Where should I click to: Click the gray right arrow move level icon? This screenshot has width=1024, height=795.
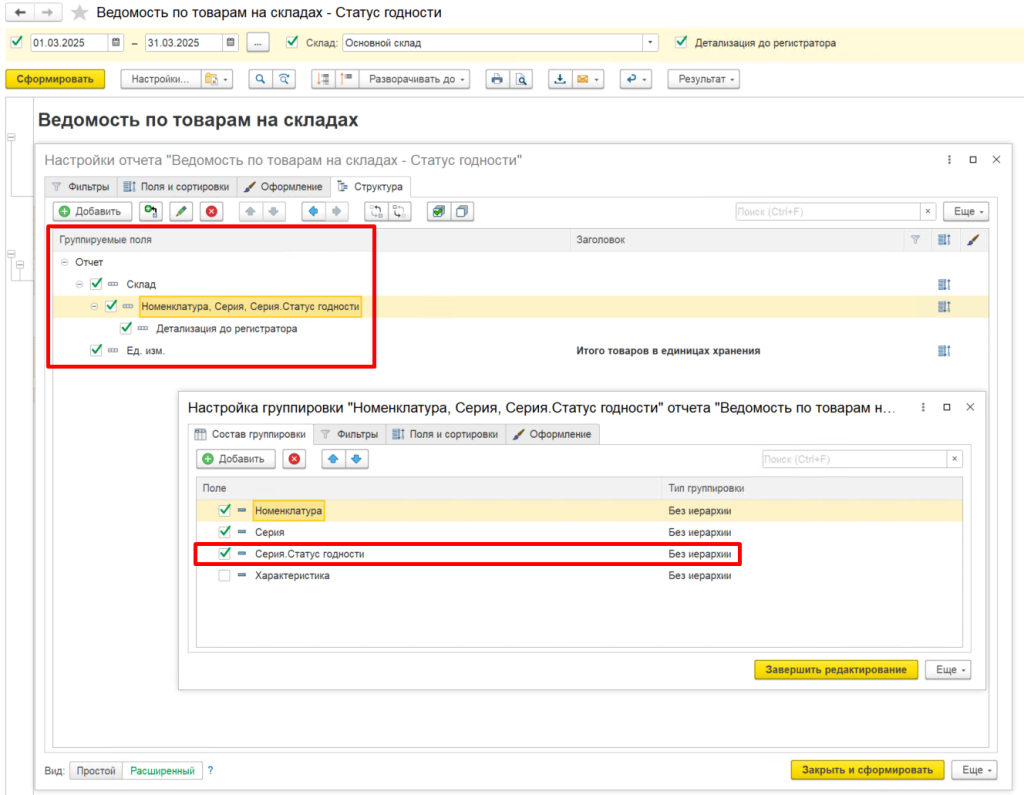[336, 211]
